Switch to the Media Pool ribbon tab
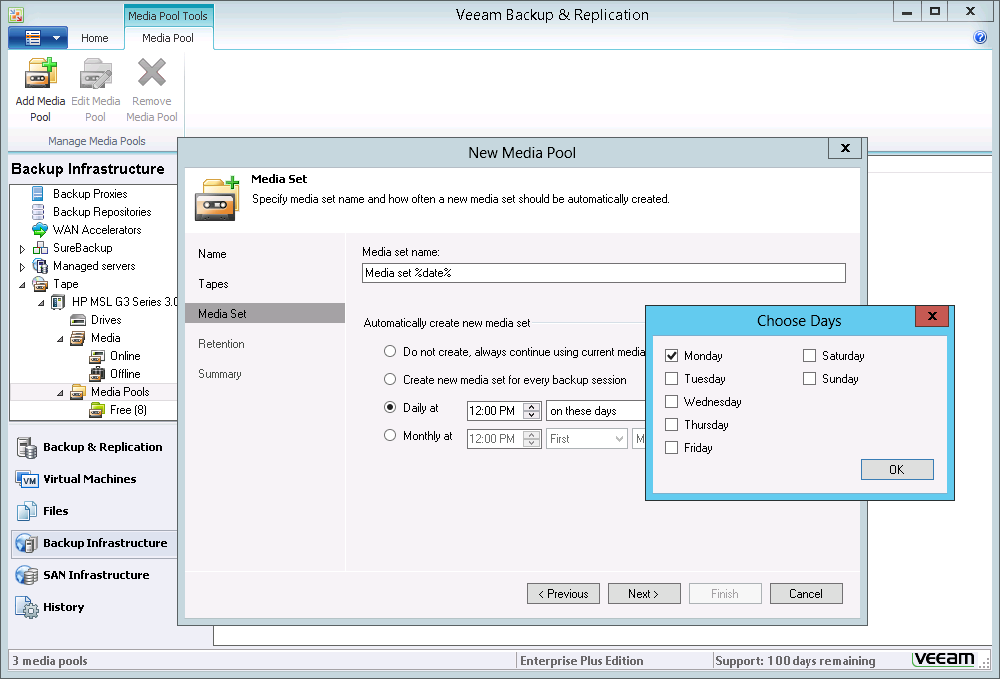 [168, 38]
